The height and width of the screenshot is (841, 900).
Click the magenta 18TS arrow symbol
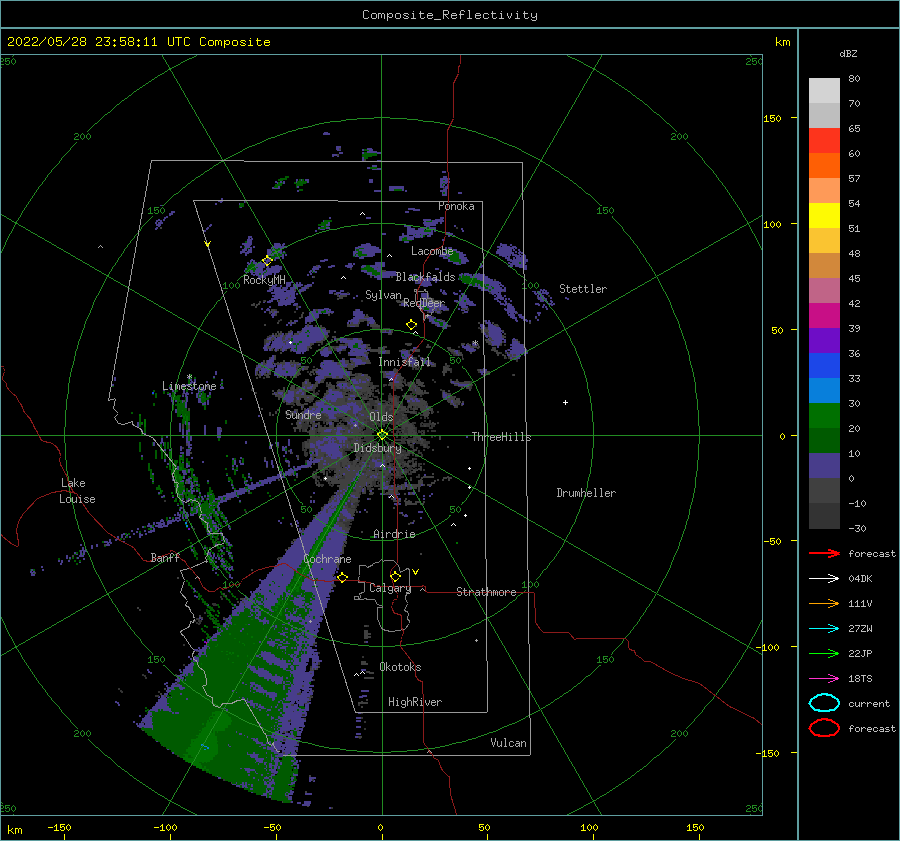(824, 679)
